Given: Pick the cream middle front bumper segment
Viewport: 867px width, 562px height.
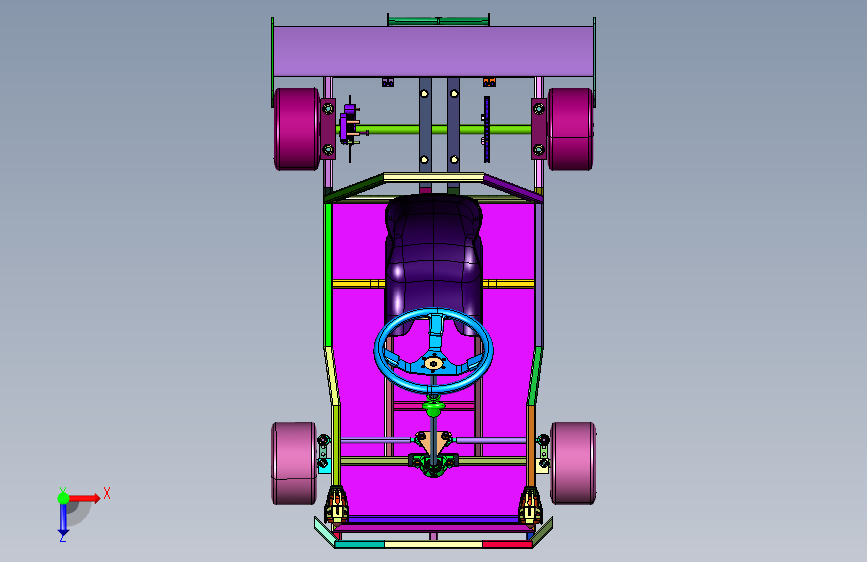Looking at the screenshot, I should point(434,545).
